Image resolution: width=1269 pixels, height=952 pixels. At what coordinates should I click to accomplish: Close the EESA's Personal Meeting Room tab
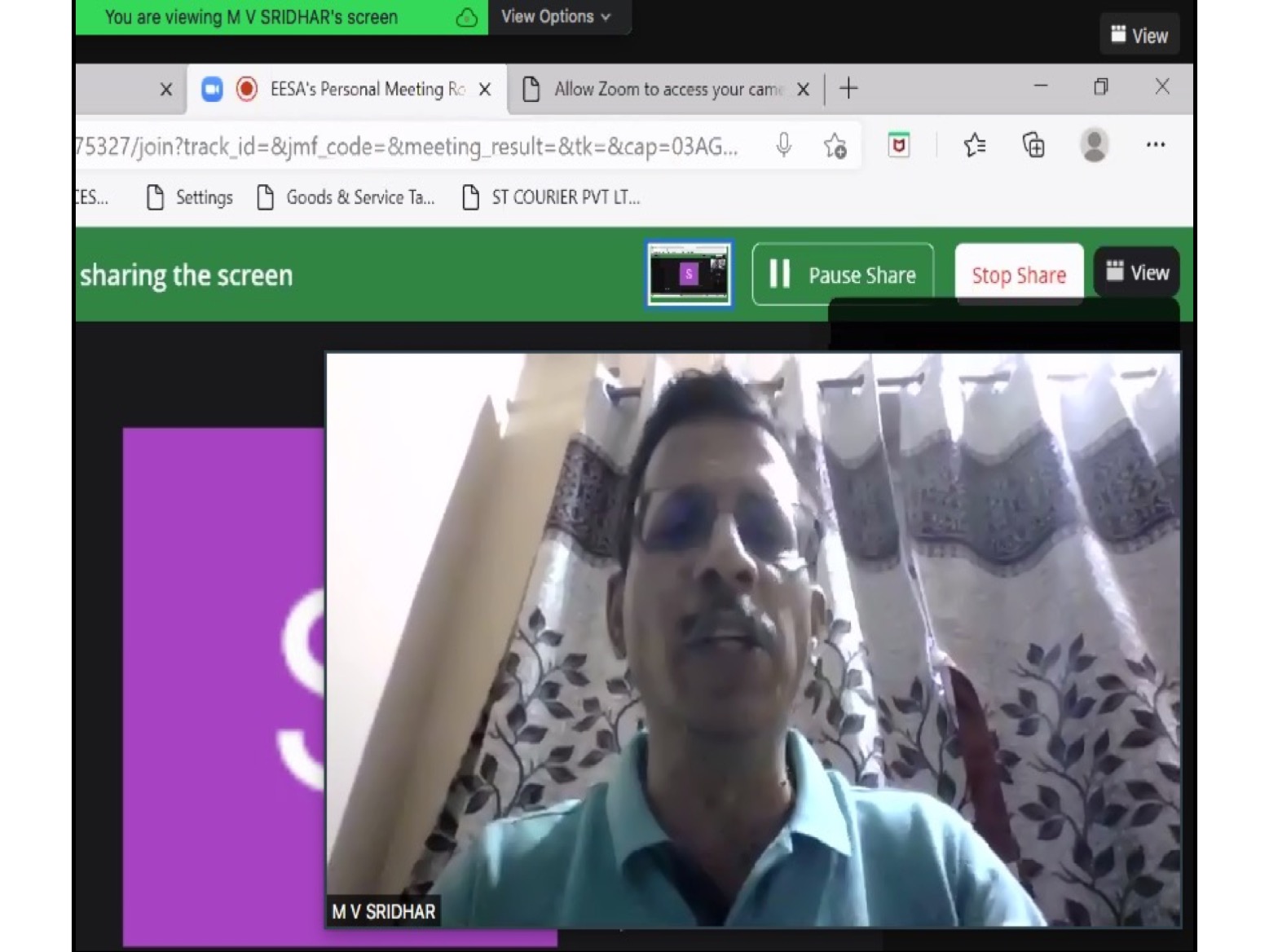(x=485, y=90)
